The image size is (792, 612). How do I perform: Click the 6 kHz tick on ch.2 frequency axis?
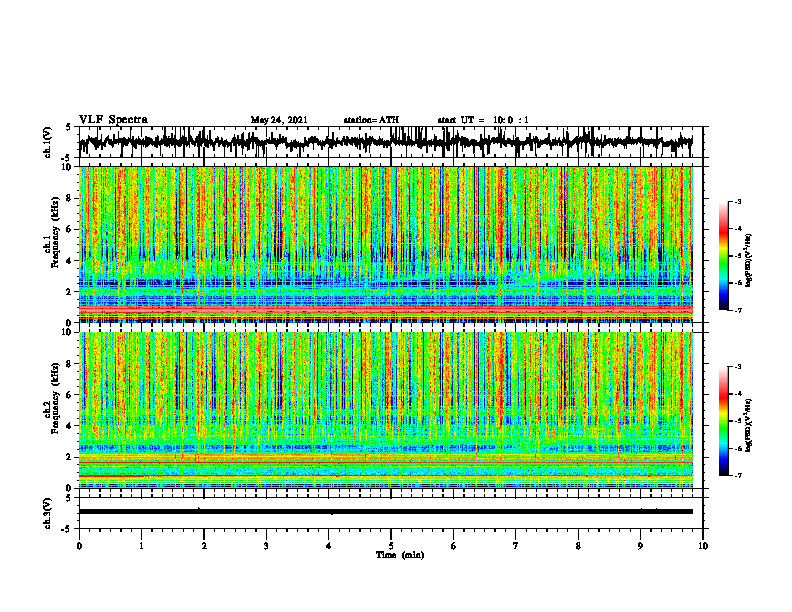click(69, 395)
